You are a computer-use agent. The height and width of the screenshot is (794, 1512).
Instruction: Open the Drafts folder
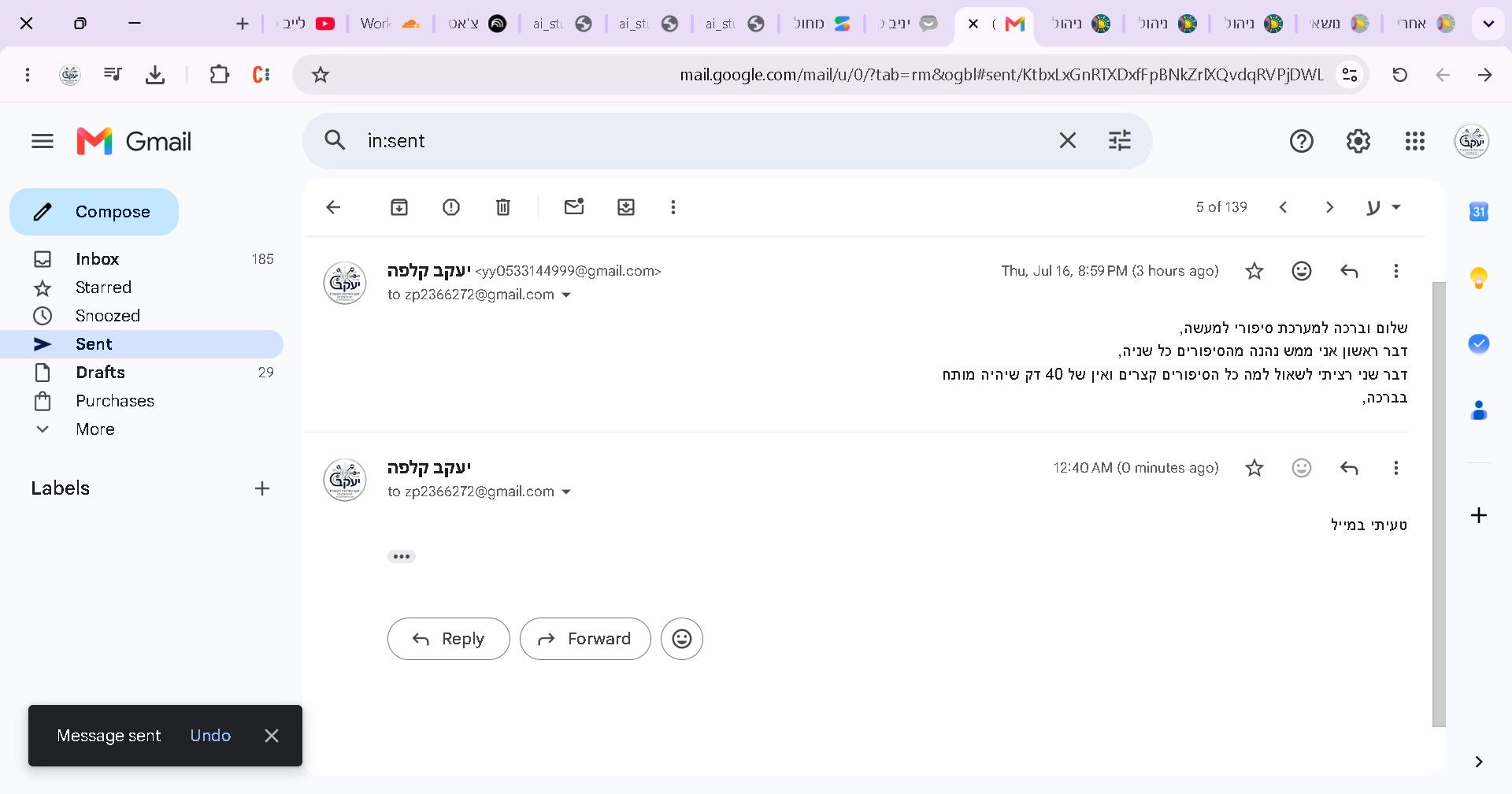(x=100, y=373)
